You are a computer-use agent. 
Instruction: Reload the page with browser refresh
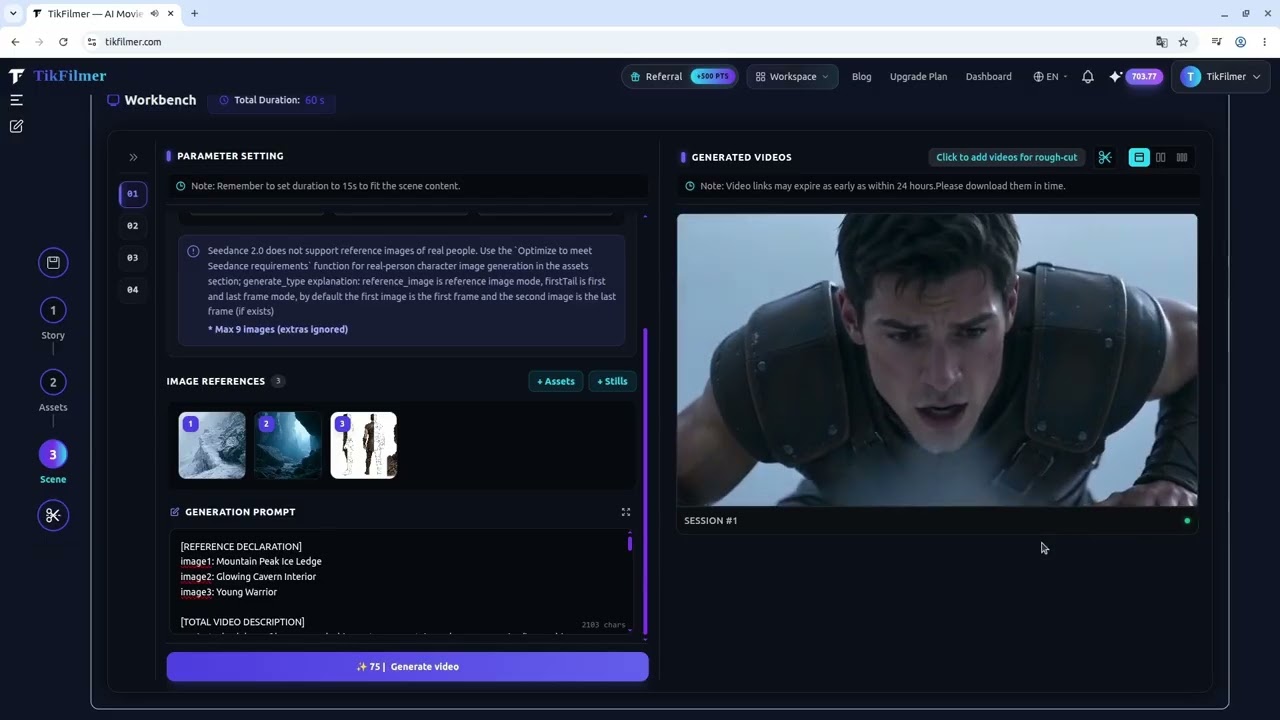pos(63,42)
